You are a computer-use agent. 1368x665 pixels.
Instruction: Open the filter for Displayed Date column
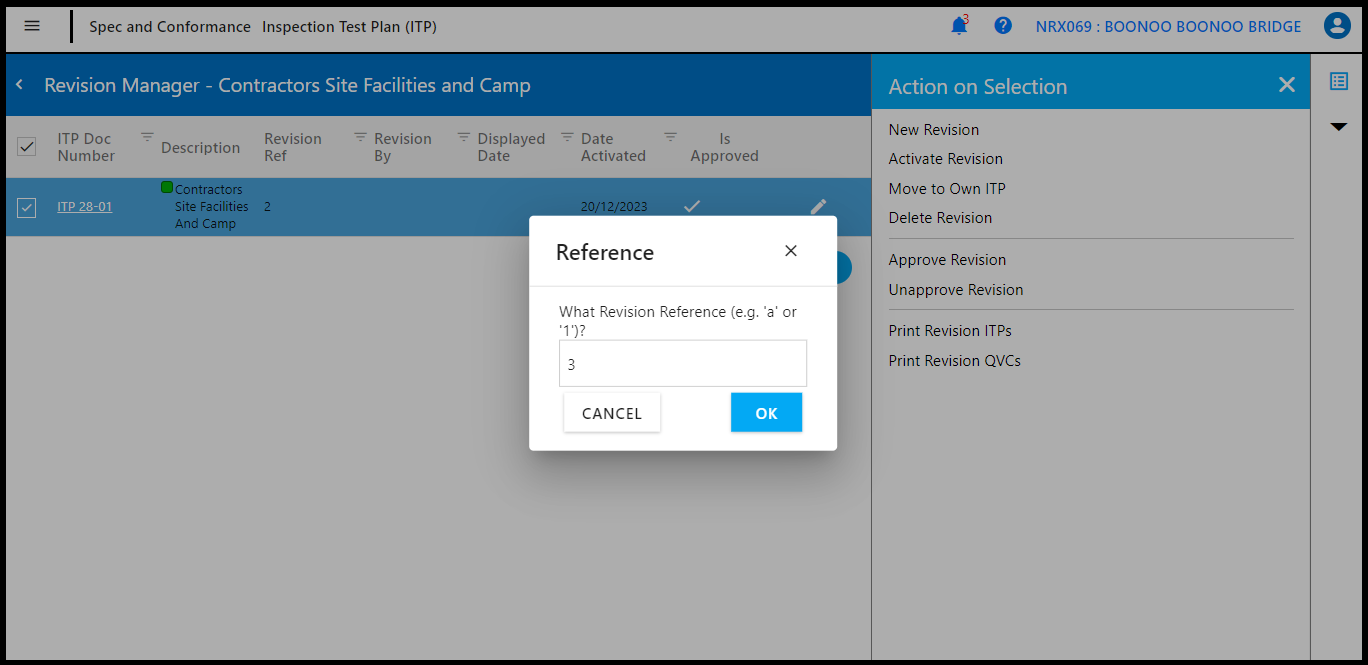567,136
